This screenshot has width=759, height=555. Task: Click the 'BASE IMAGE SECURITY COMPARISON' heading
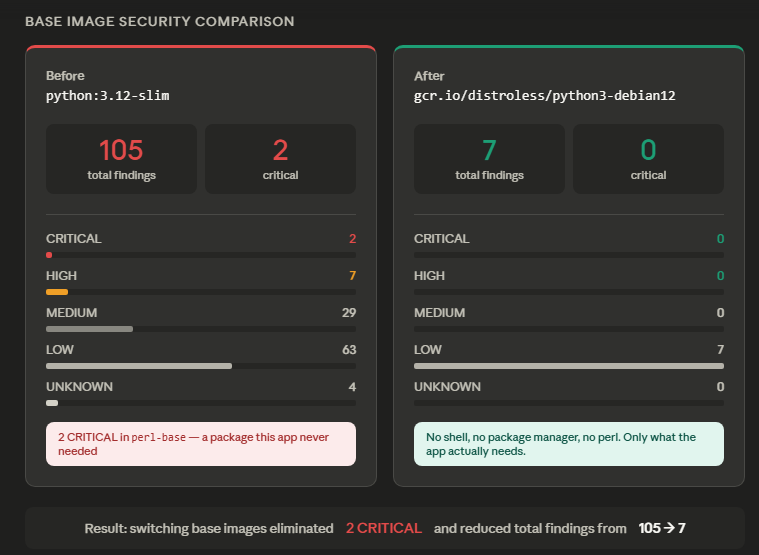click(x=160, y=21)
